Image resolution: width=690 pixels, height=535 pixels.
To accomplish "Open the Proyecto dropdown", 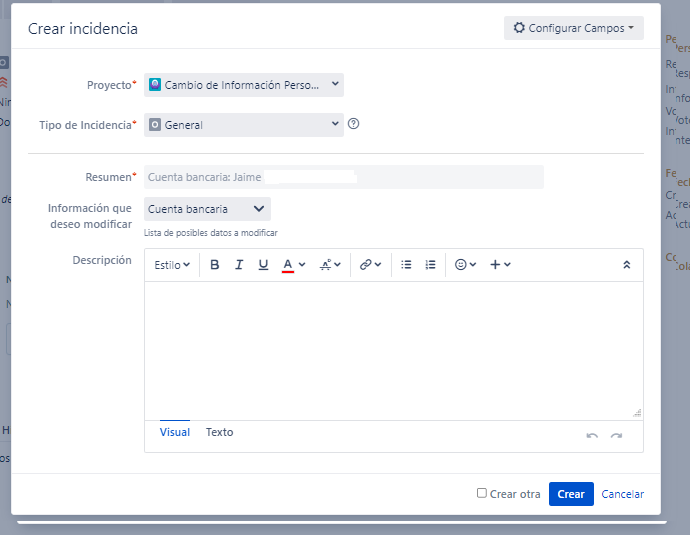I will pyautogui.click(x=244, y=85).
